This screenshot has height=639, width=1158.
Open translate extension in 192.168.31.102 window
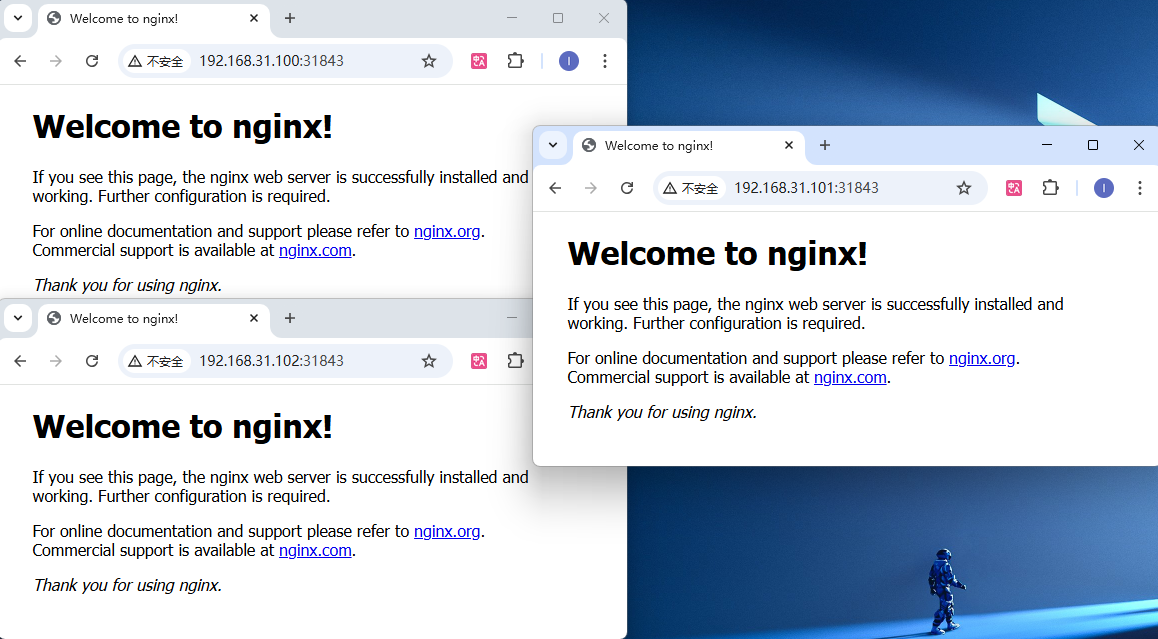[479, 361]
